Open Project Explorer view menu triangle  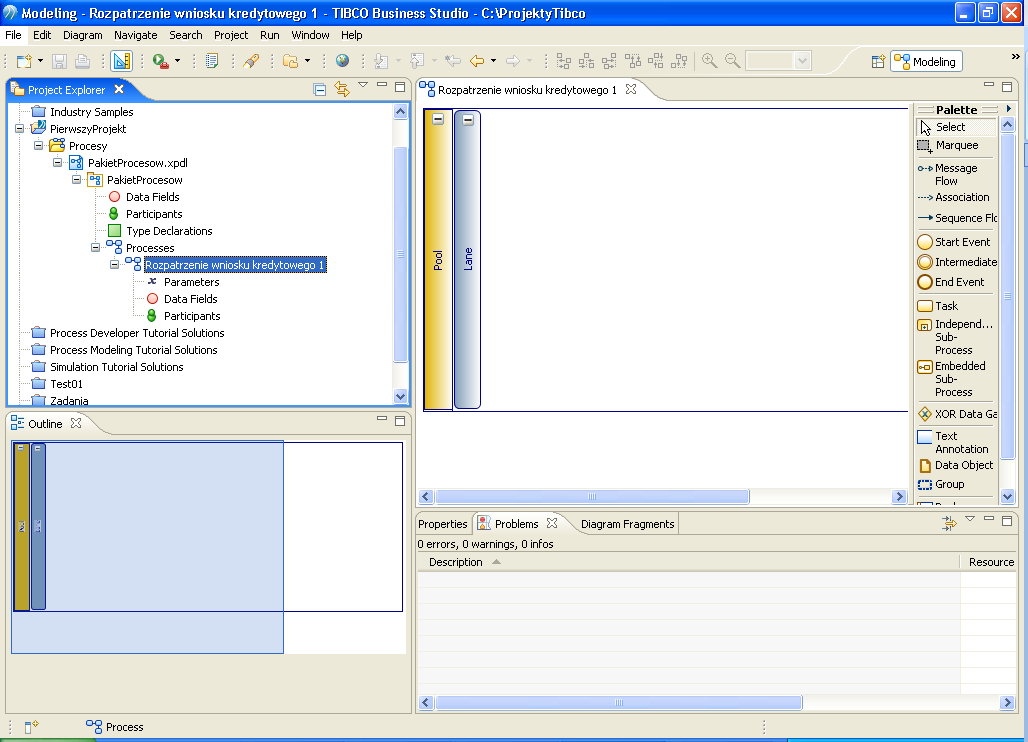(x=363, y=85)
